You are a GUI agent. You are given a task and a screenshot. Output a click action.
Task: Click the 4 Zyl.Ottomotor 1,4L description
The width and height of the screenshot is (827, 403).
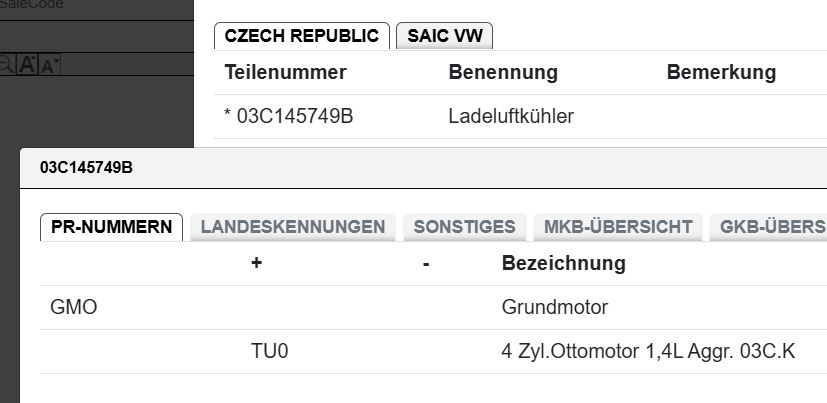coord(648,352)
